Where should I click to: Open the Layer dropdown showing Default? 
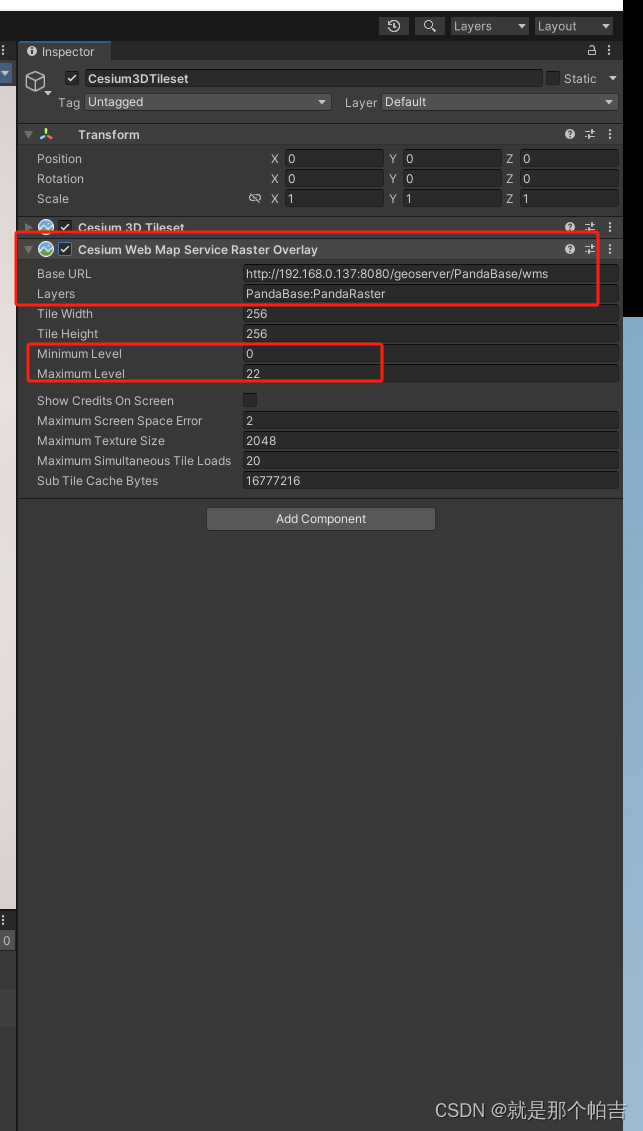point(499,102)
